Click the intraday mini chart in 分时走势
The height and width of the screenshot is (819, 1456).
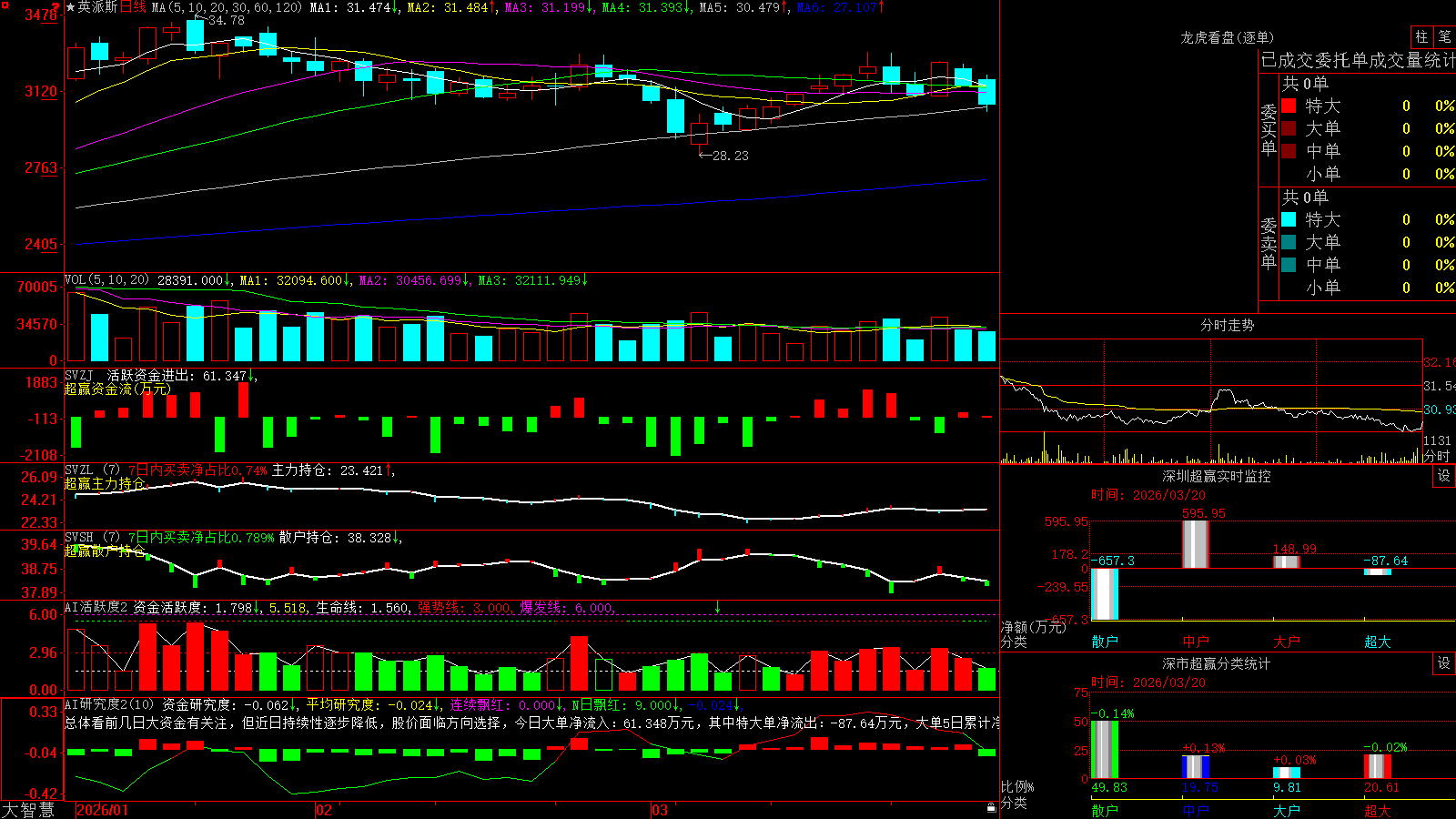point(1211,401)
